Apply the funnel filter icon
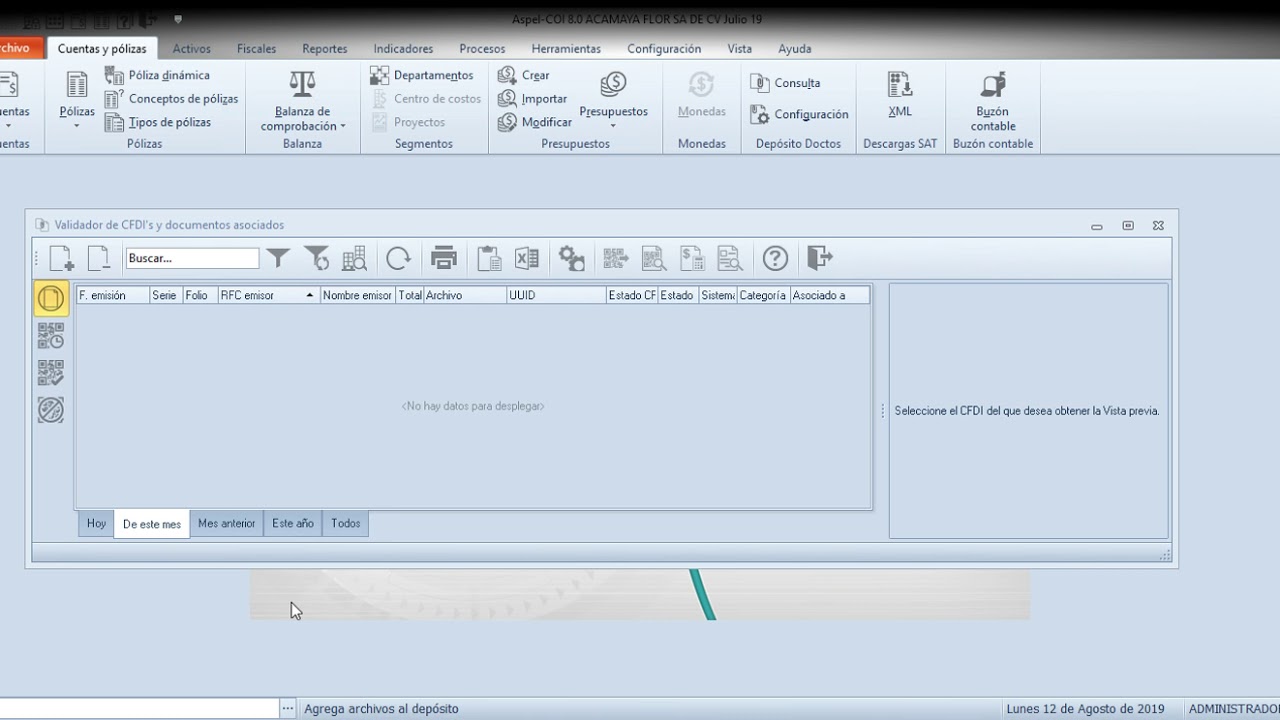 (x=278, y=258)
